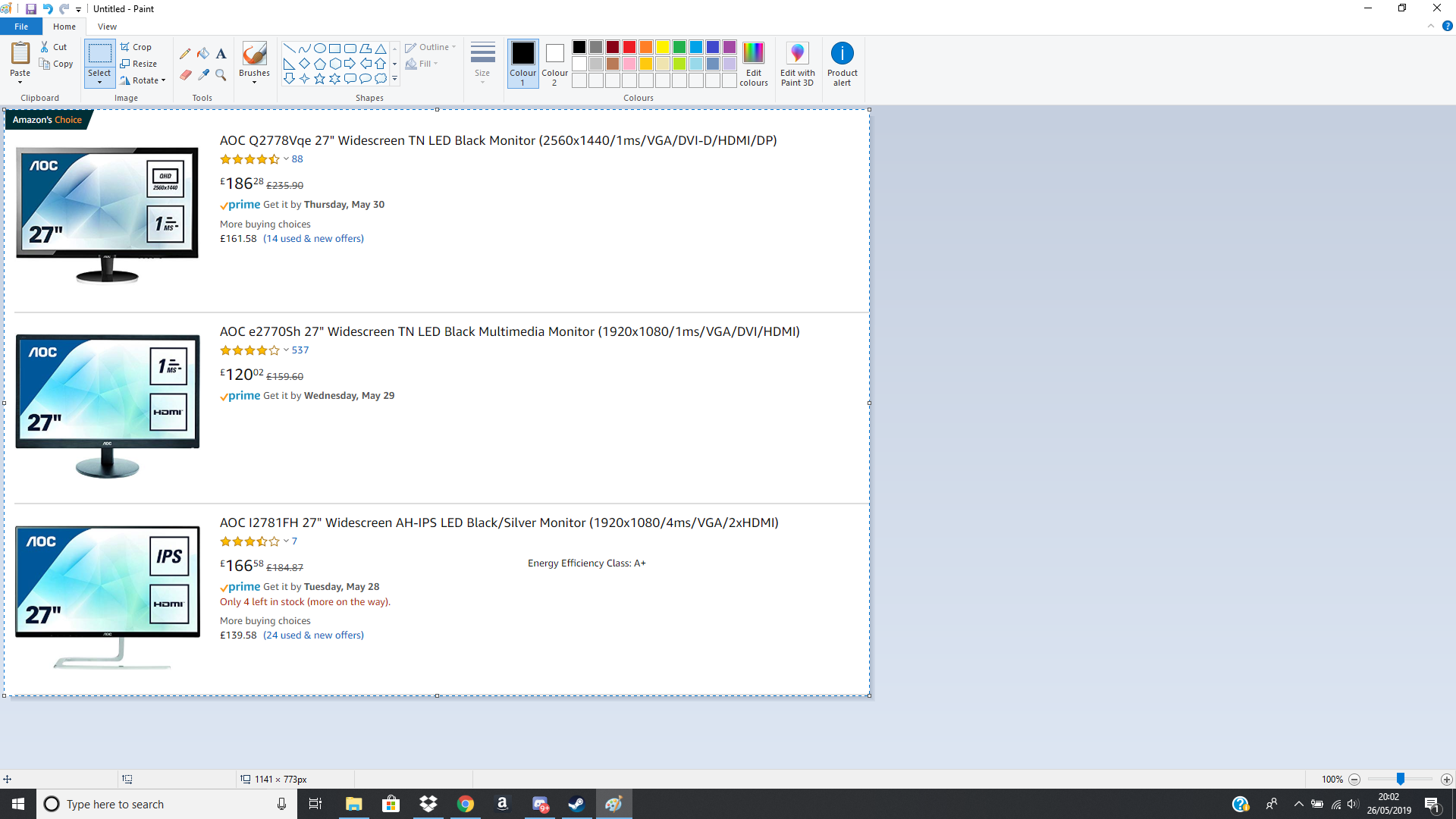Click the Redo arrow in title bar

click(x=64, y=8)
